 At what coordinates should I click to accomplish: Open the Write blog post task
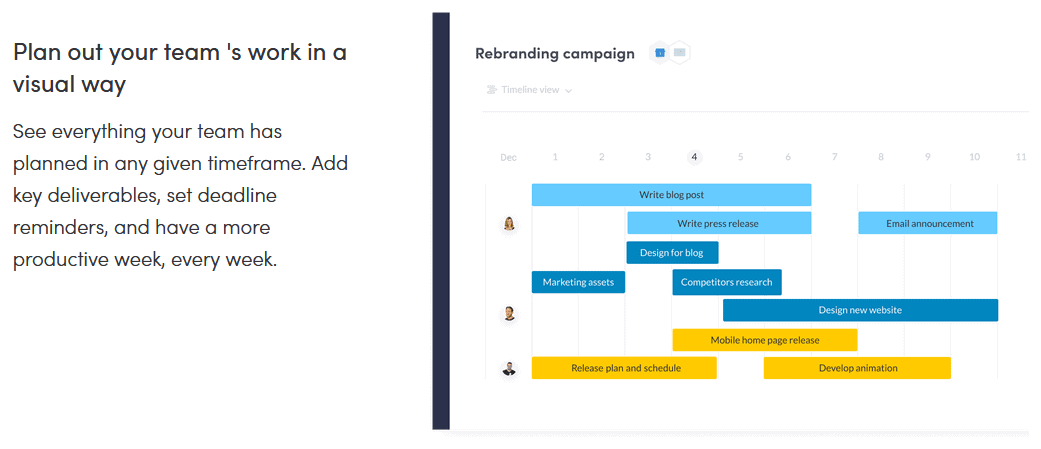(x=672, y=195)
